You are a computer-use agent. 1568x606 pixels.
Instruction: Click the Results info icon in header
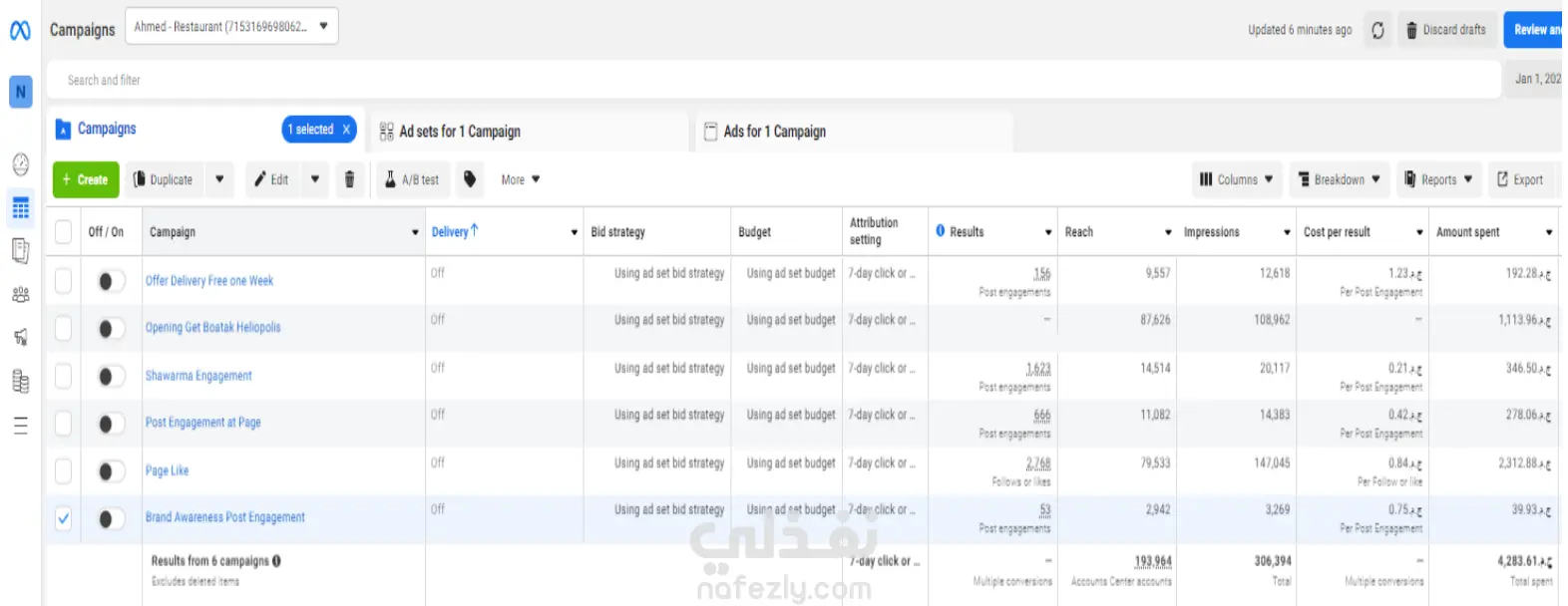[941, 231]
